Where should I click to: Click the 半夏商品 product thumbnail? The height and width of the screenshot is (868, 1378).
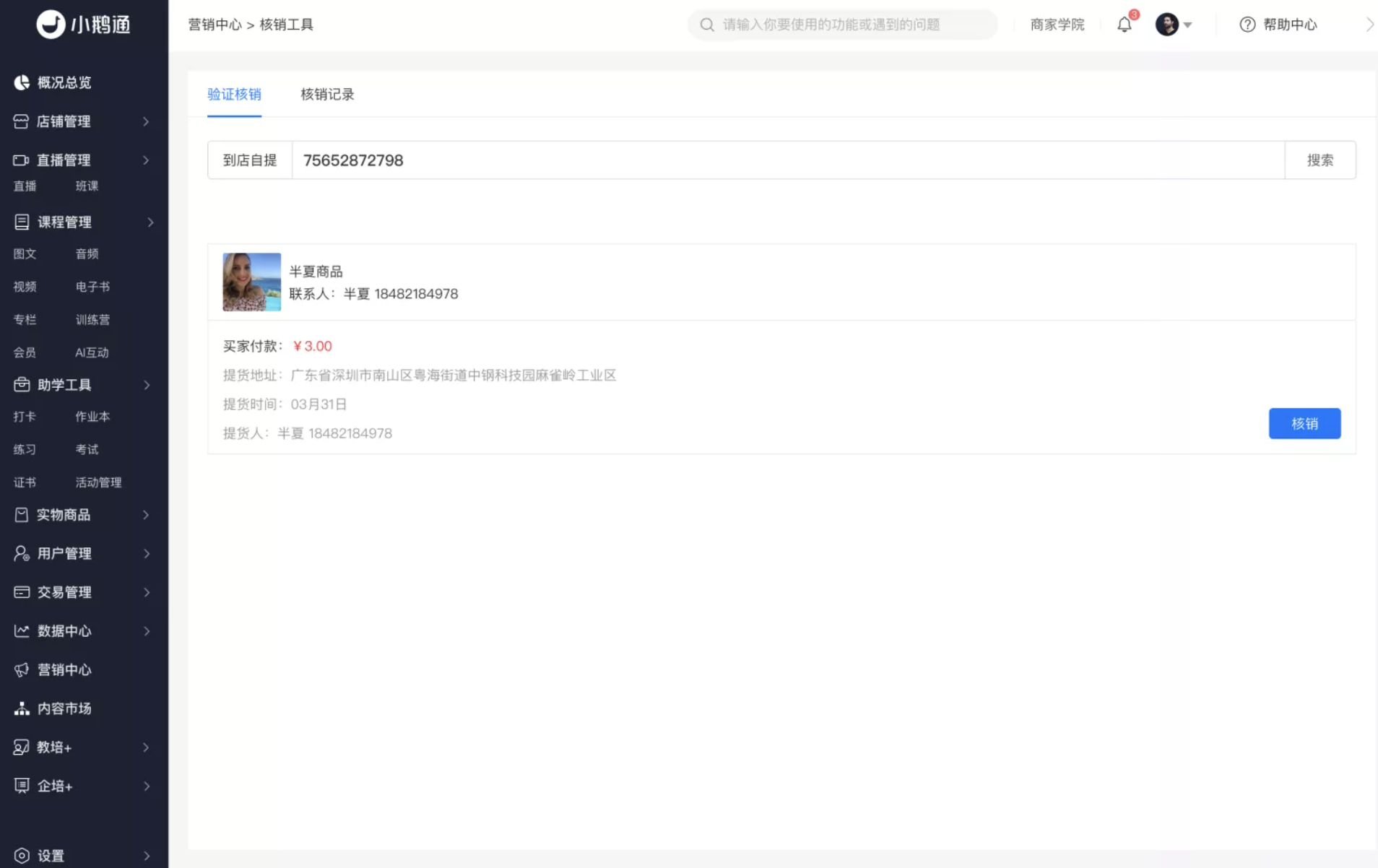[x=251, y=282]
